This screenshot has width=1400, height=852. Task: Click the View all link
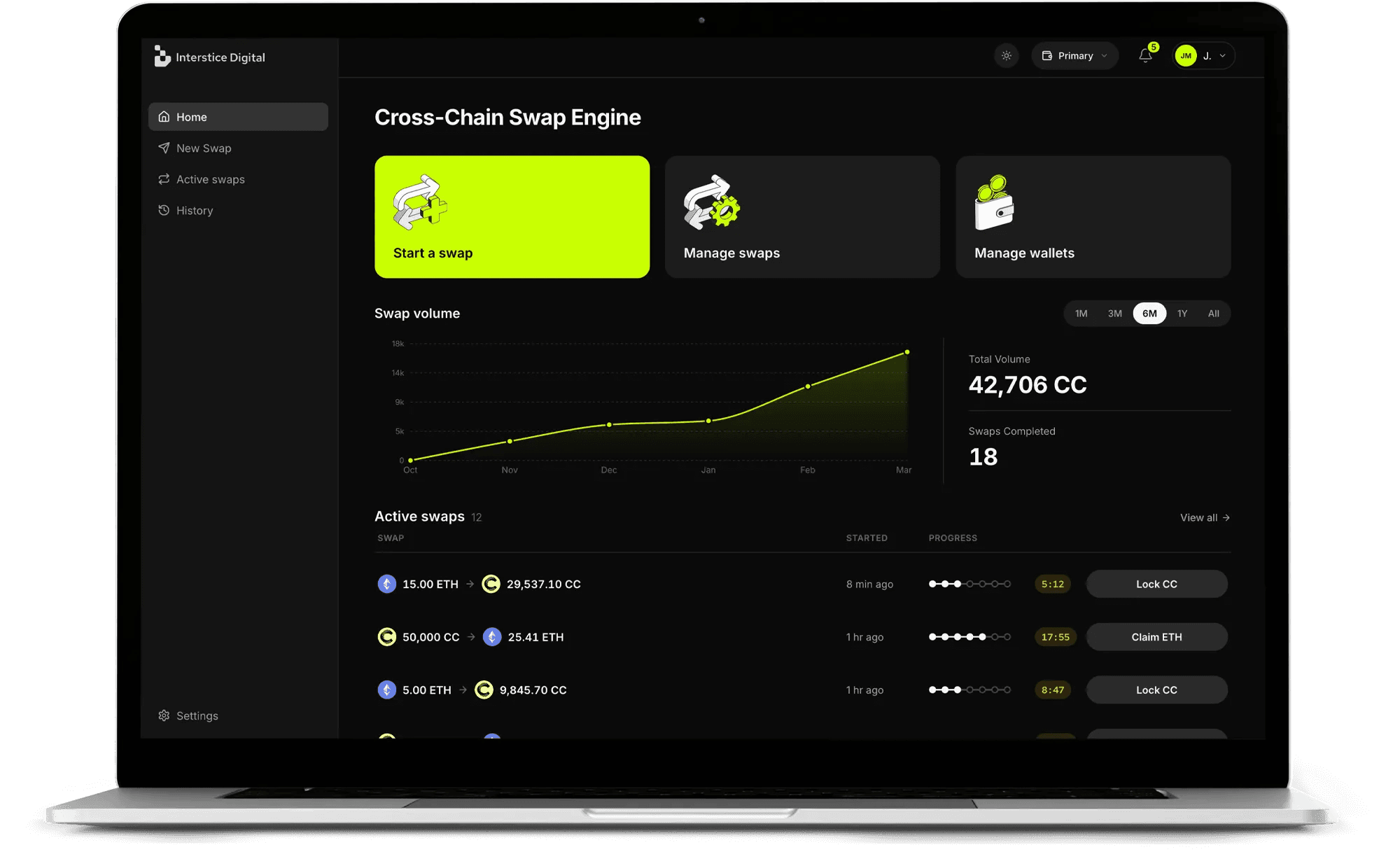click(x=1205, y=517)
